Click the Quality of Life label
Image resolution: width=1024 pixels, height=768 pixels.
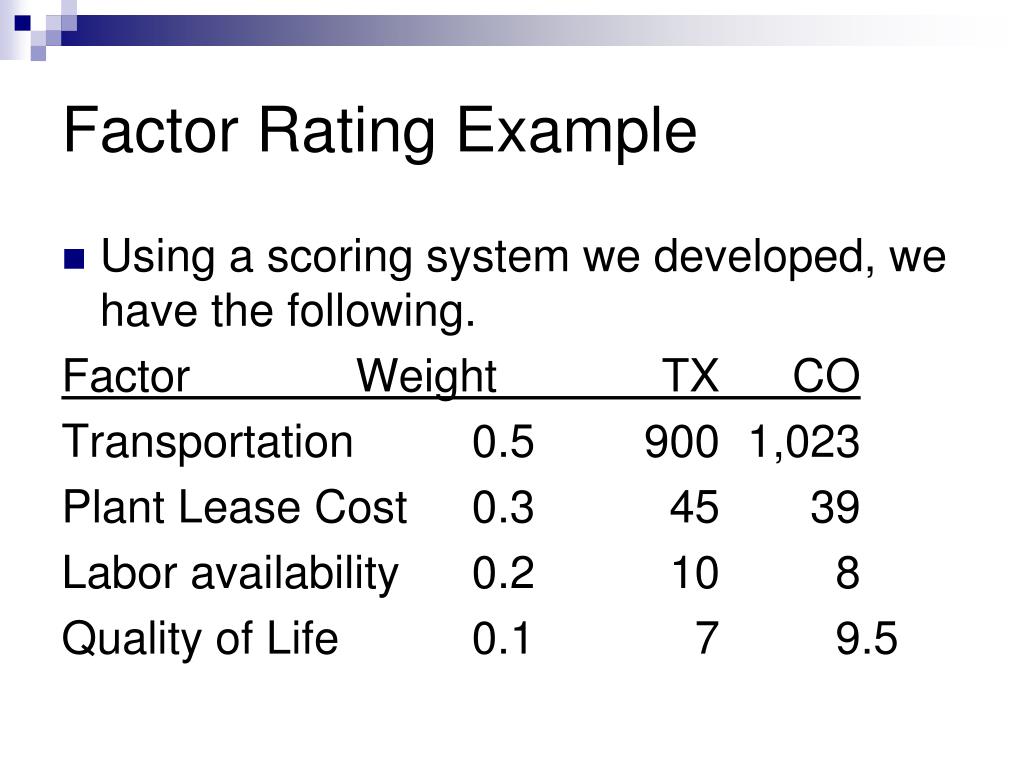200,639
